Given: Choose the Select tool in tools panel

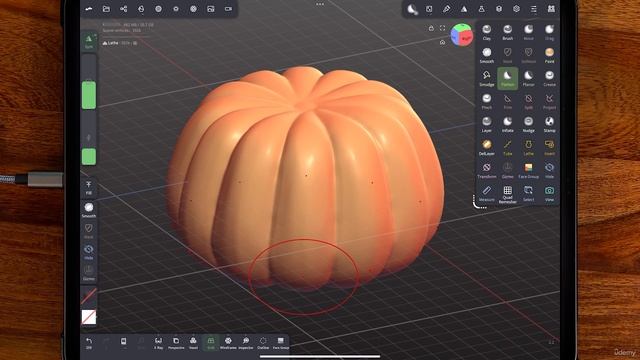Looking at the screenshot, I should pos(529,193).
